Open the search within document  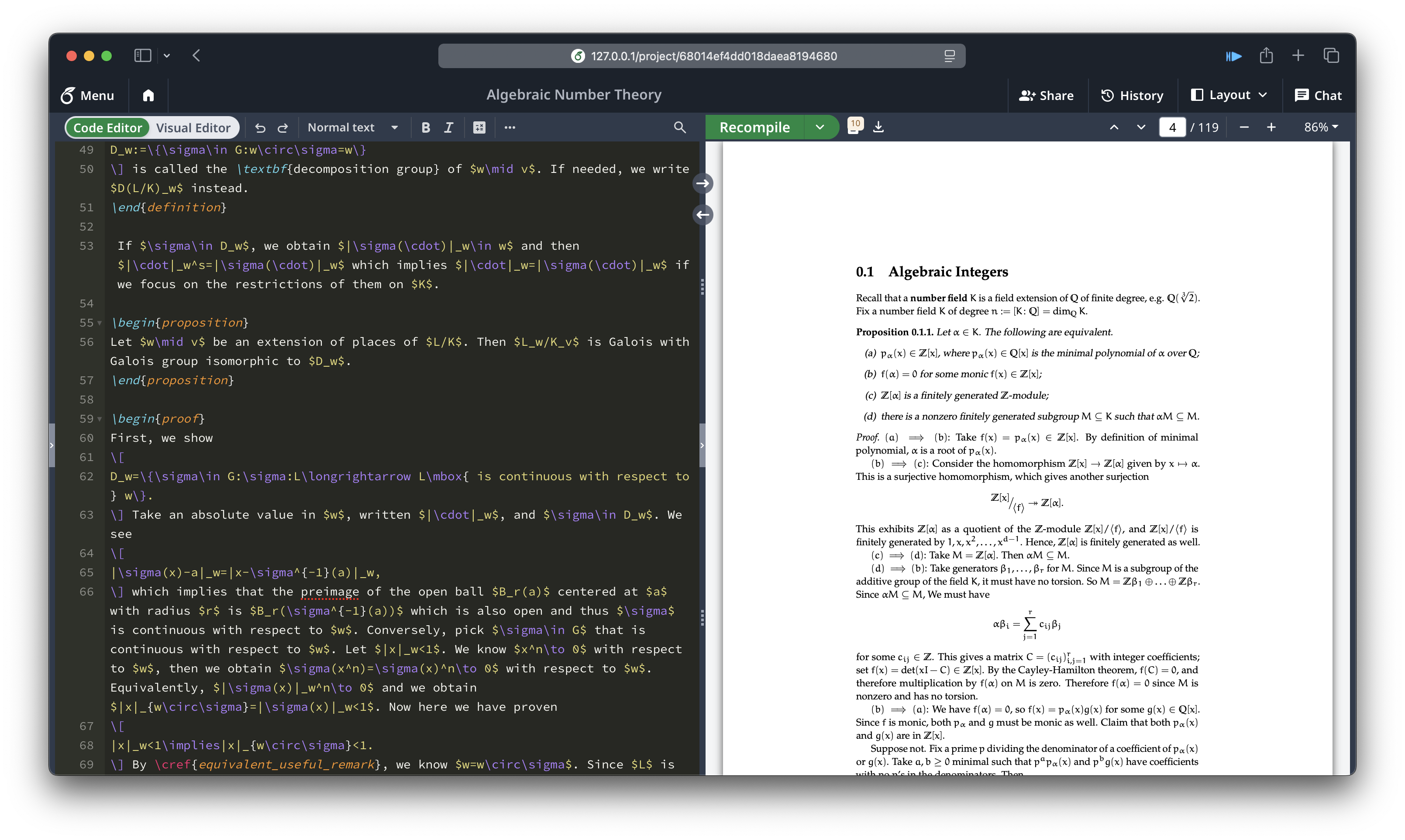679,127
